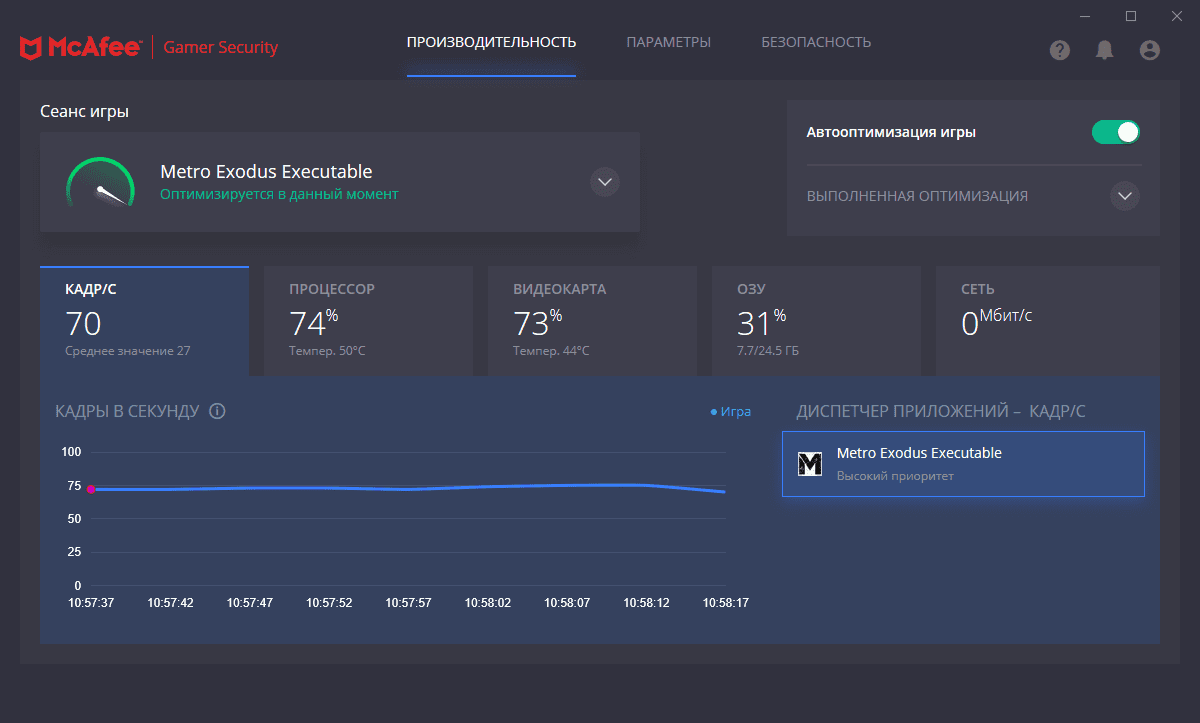Switch to the БЕЗОПАСНОСТЬ tab

tap(816, 42)
